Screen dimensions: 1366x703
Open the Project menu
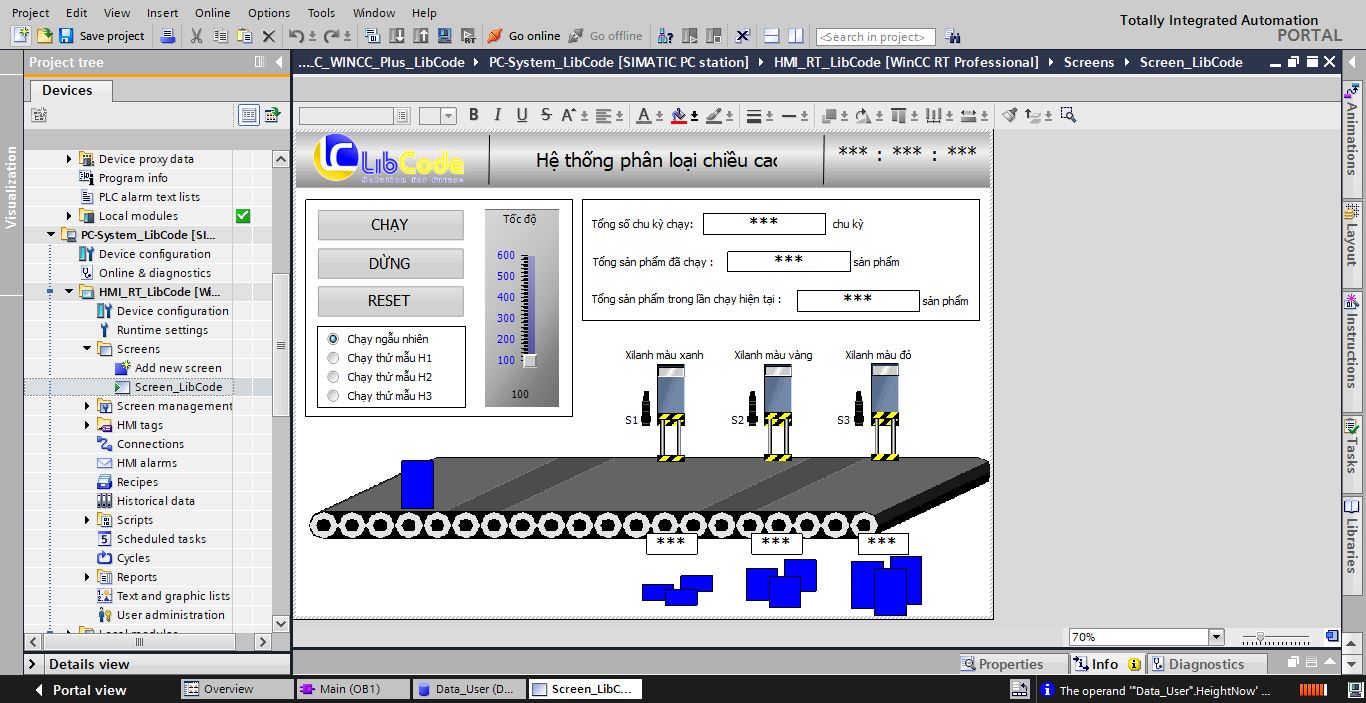pyautogui.click(x=30, y=13)
